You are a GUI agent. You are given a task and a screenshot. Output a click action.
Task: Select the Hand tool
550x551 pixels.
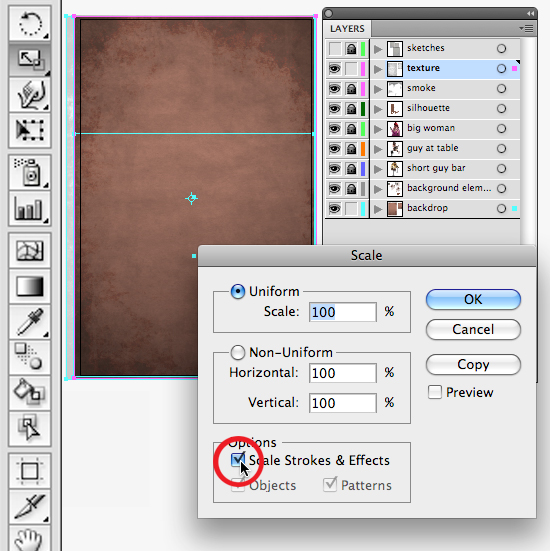click(30, 539)
